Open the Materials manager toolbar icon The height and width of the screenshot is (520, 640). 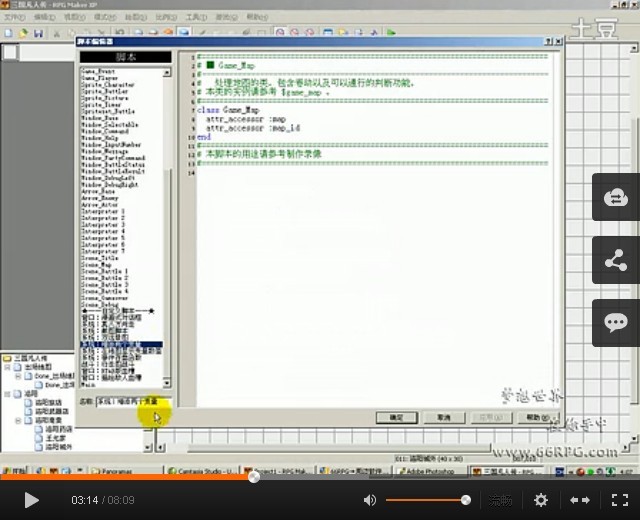click(343, 33)
